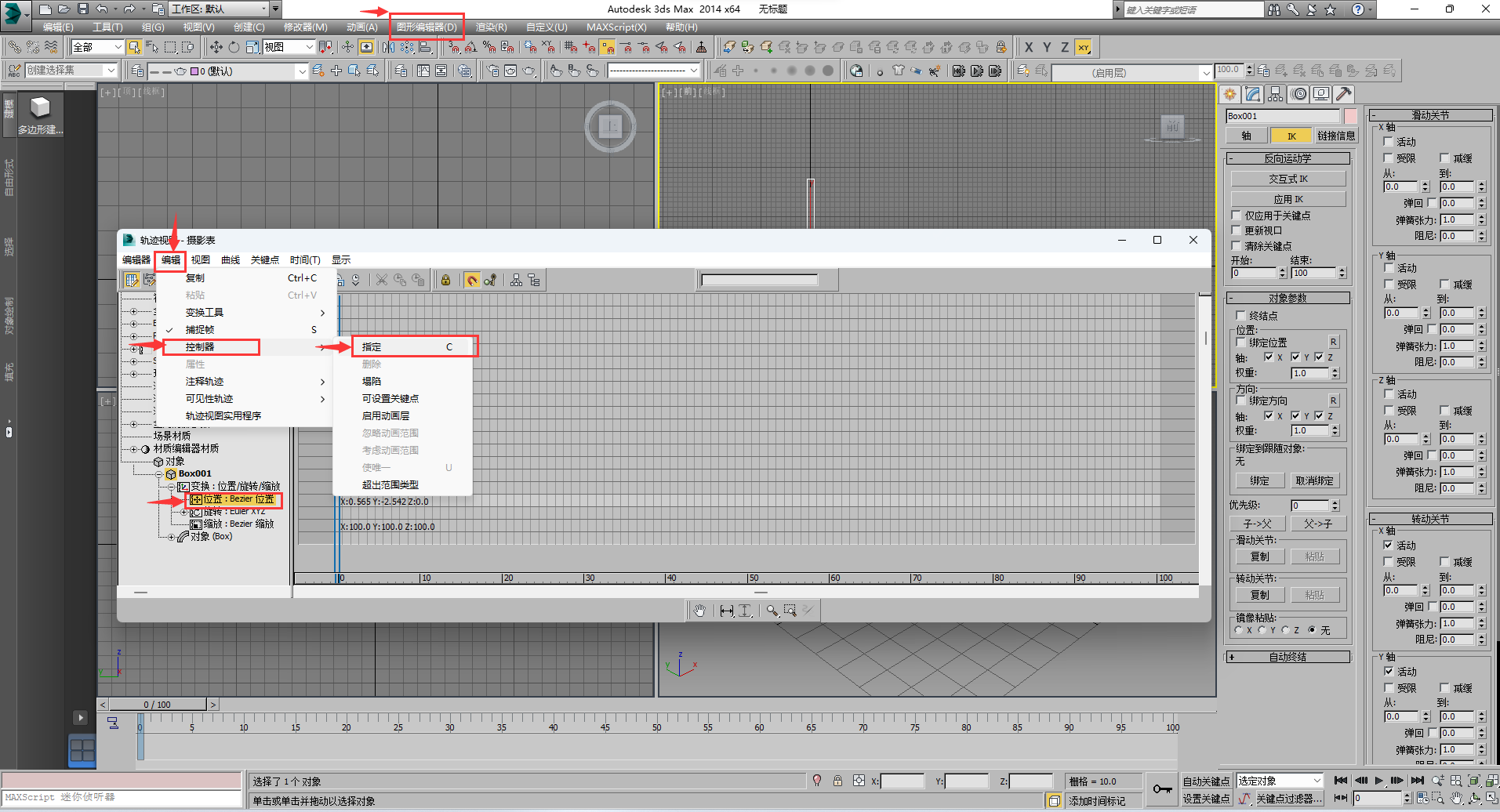Open the Utilities hammer panel icon
The height and width of the screenshot is (812, 1500).
click(1344, 94)
